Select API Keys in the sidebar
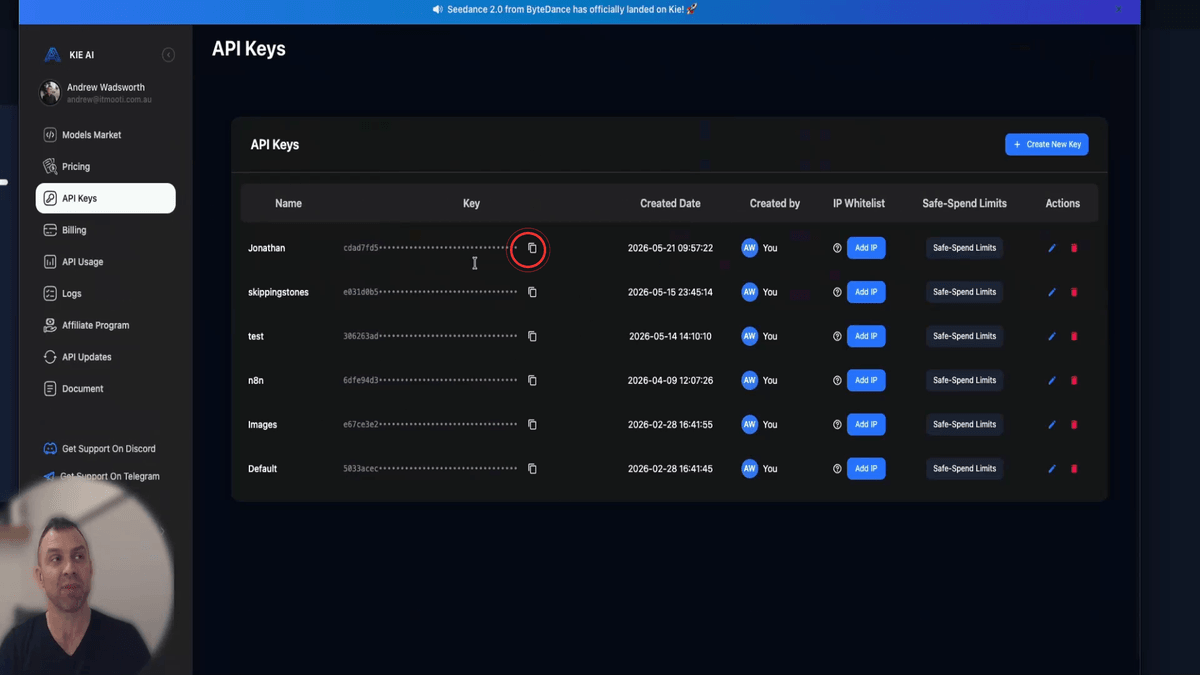Image resolution: width=1200 pixels, height=675 pixels. coord(105,198)
